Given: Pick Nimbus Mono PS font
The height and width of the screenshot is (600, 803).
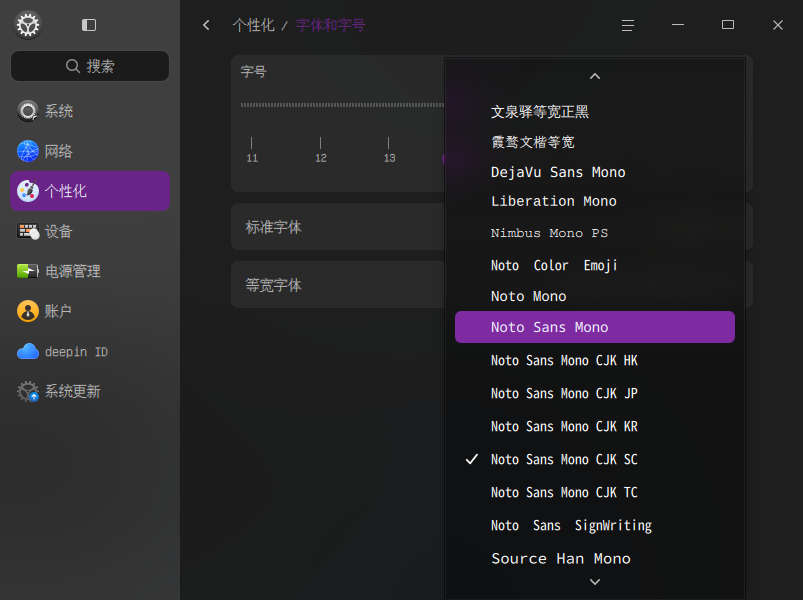Looking at the screenshot, I should tap(595, 233).
